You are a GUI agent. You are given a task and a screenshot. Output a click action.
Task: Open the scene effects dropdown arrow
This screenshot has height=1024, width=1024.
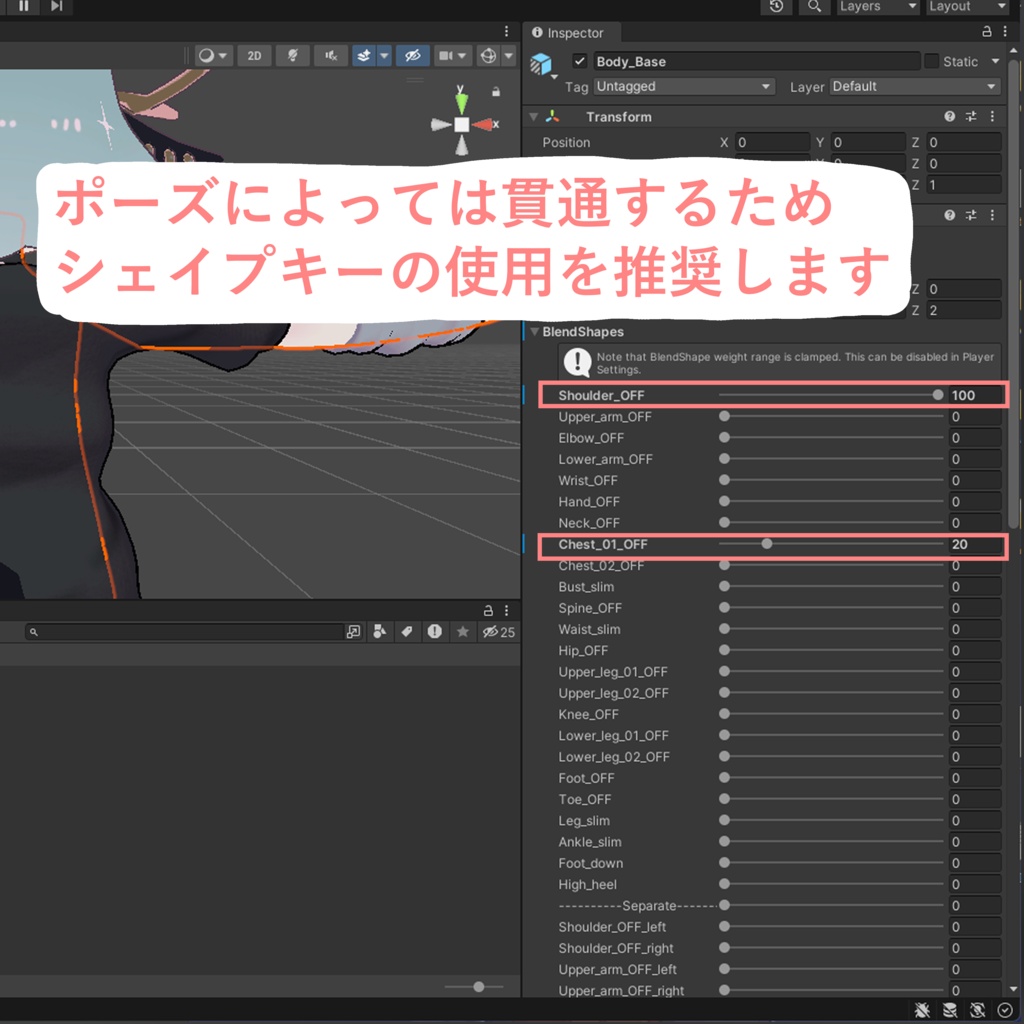pos(384,56)
